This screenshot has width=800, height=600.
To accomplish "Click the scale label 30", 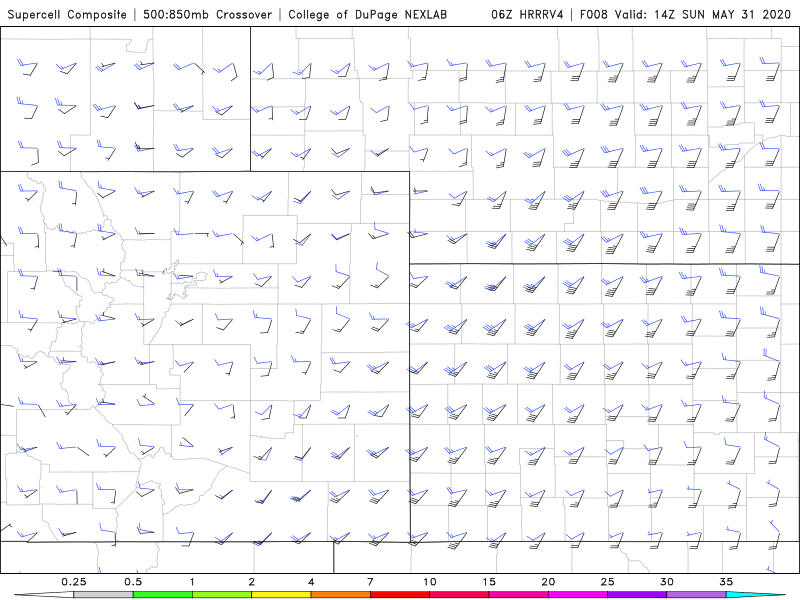I will coord(667,582).
